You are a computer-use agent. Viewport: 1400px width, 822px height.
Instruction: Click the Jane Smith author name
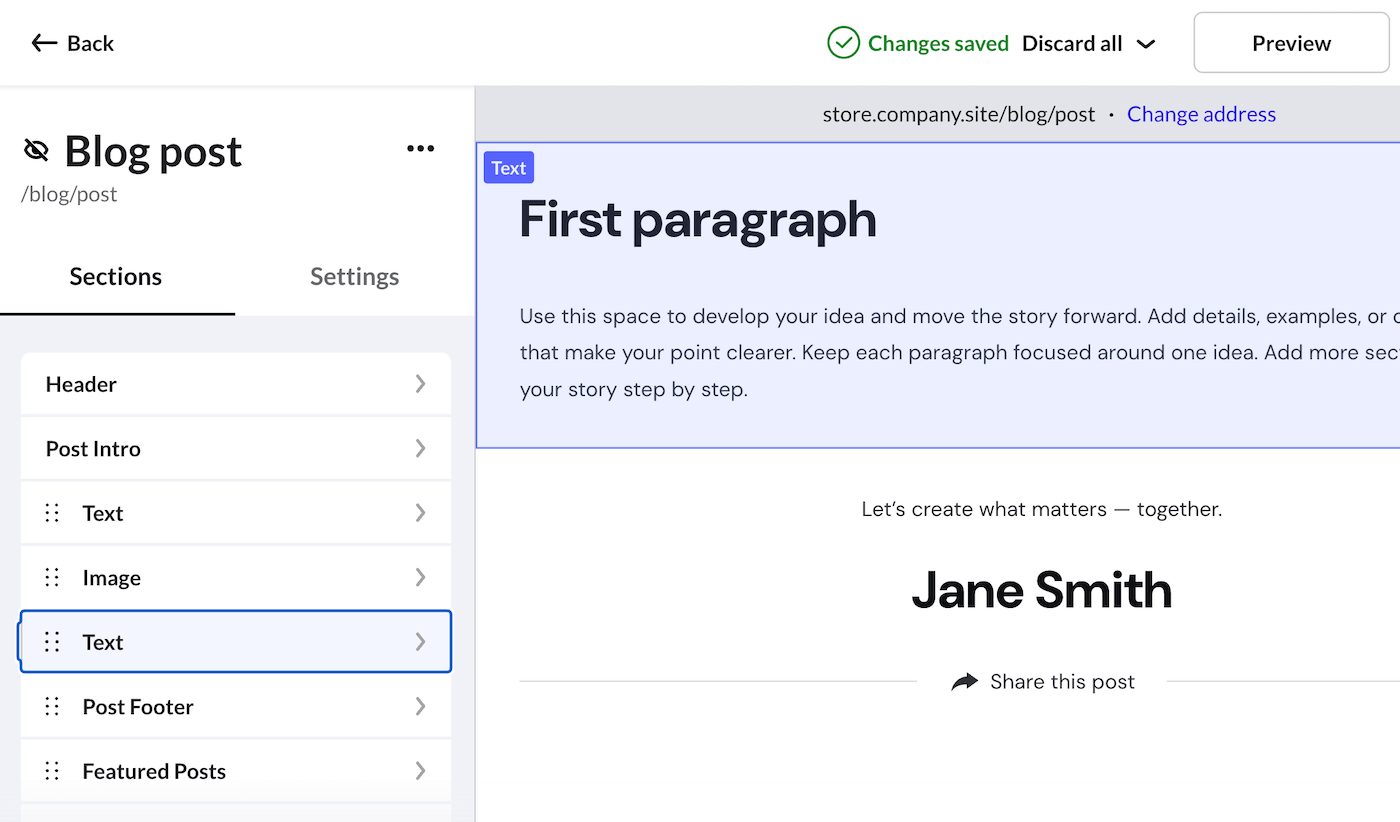(x=1042, y=590)
